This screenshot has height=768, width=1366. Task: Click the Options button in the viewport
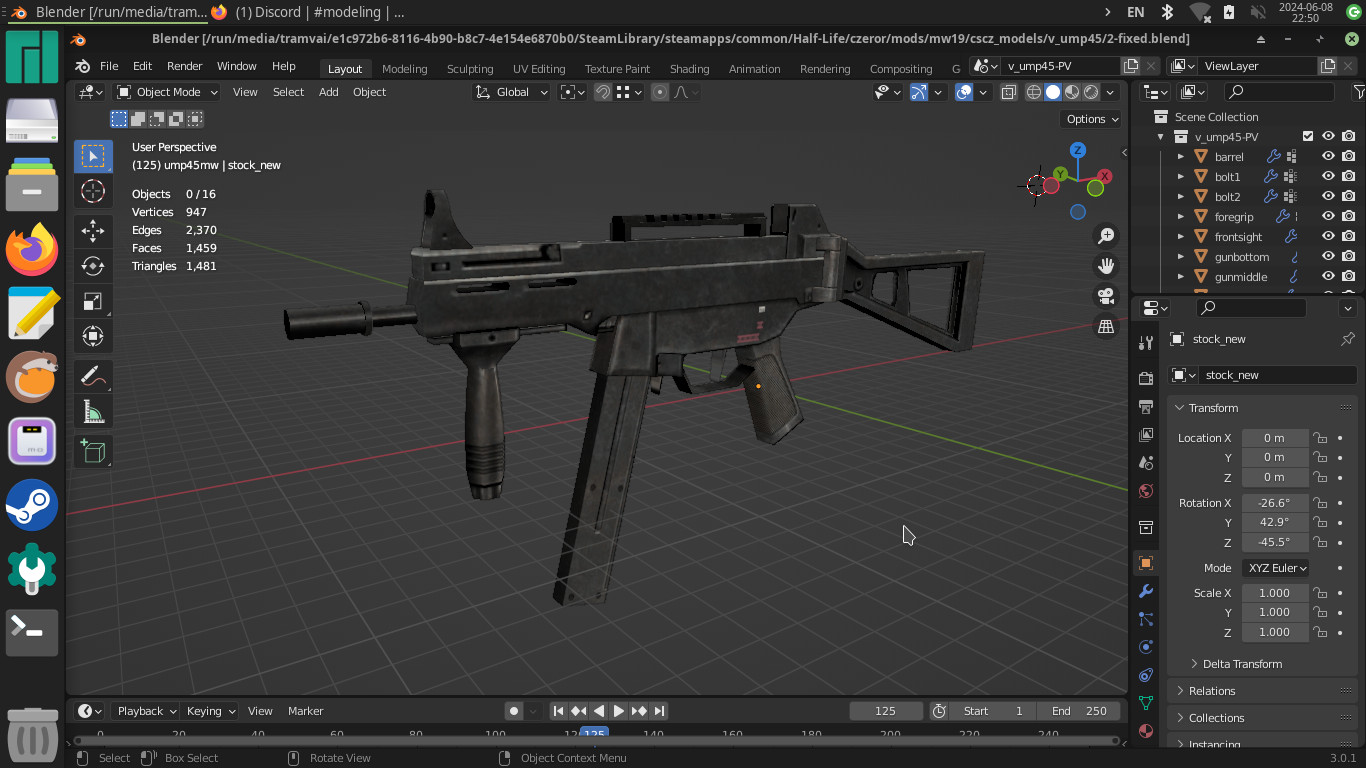click(1089, 119)
